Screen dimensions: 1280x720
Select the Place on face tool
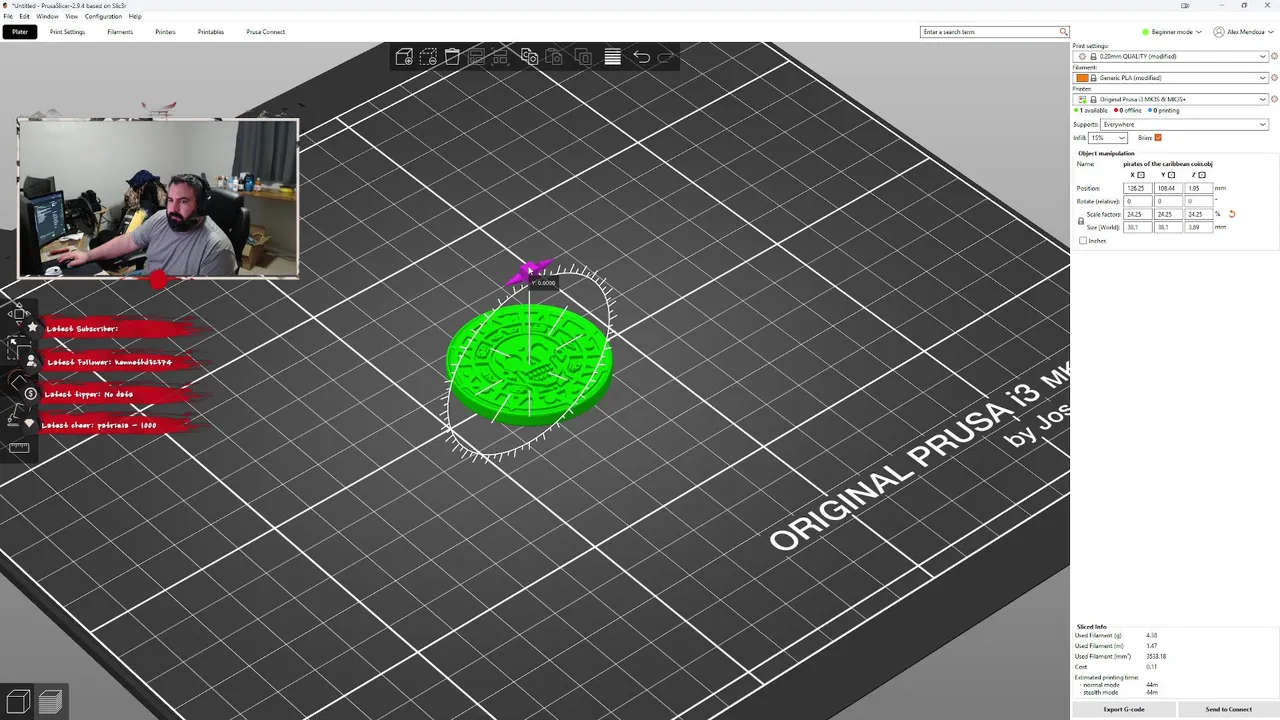click(x=18, y=414)
